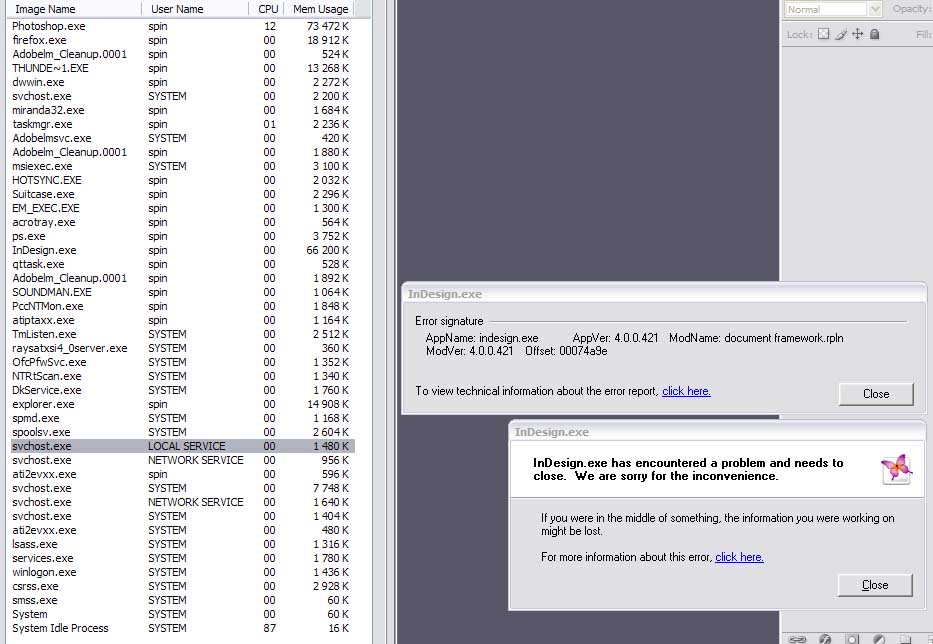Viewport: 933px width, 644px height.
Task: Select THUNDE~1.EXE process row
Action: tap(183, 68)
